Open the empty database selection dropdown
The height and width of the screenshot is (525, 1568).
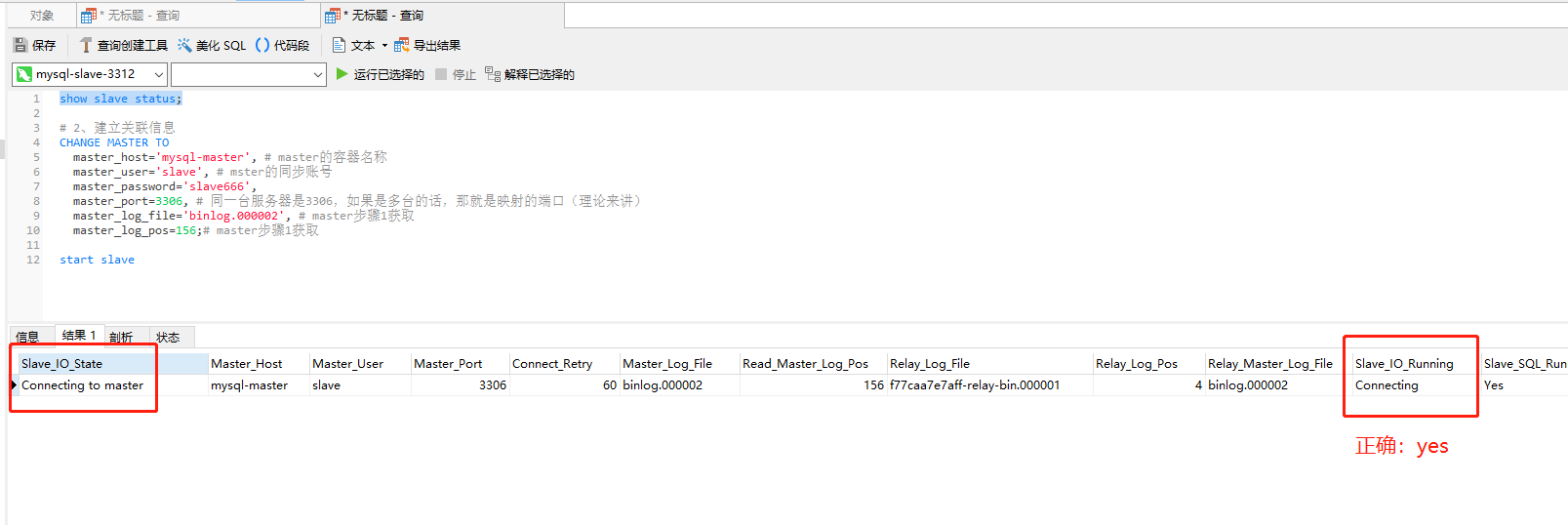point(317,74)
